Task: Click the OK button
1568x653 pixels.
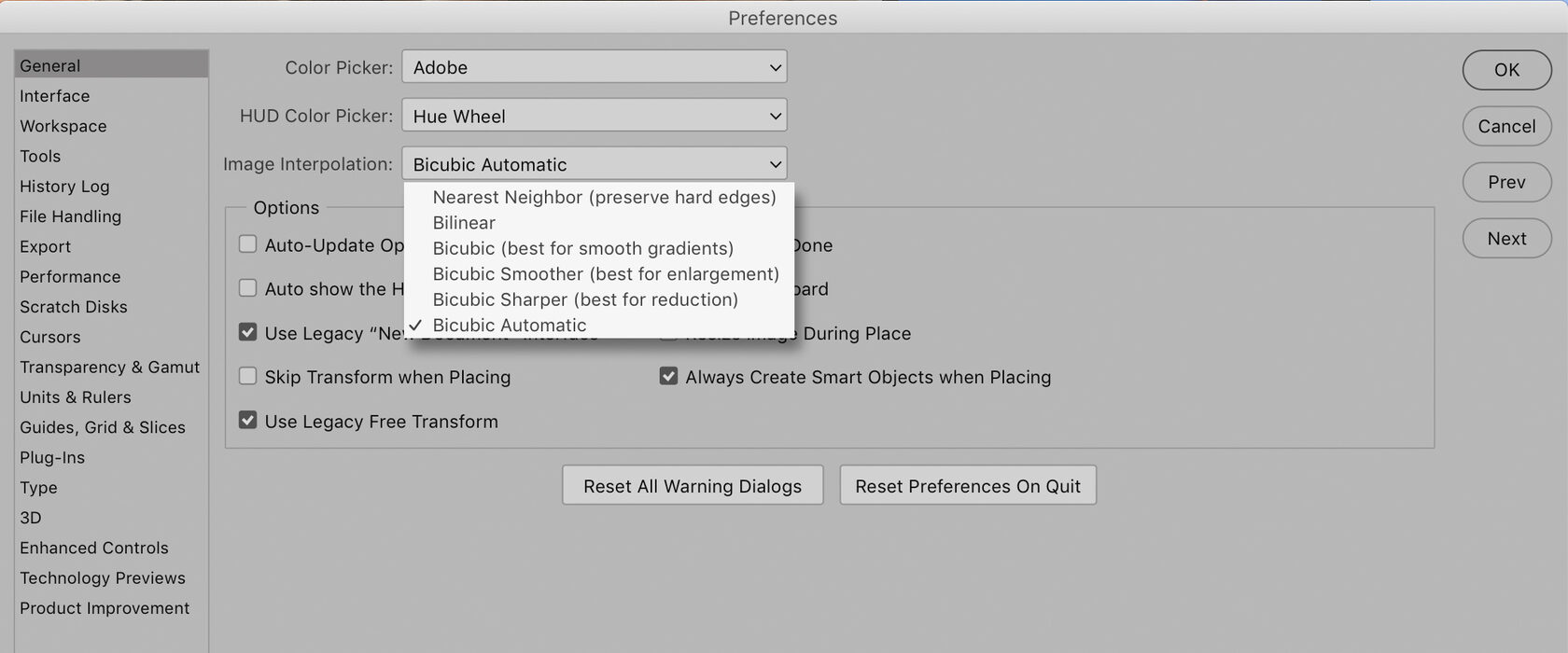Action: tap(1506, 70)
